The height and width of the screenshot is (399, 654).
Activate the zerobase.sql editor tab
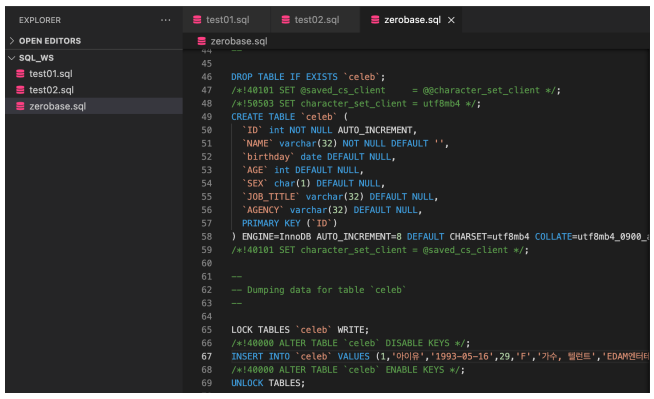(412, 20)
